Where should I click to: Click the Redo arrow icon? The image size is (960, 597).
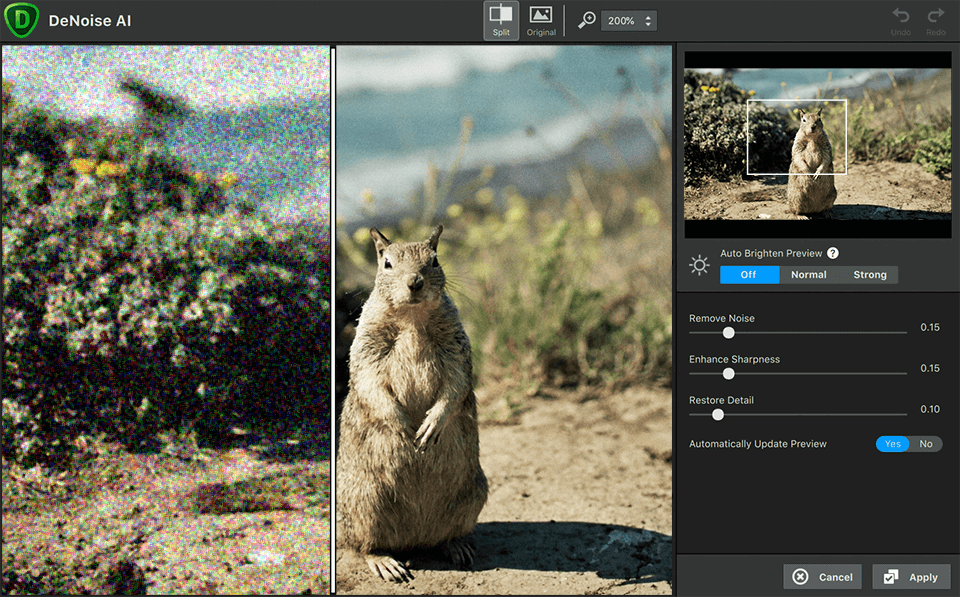(935, 17)
